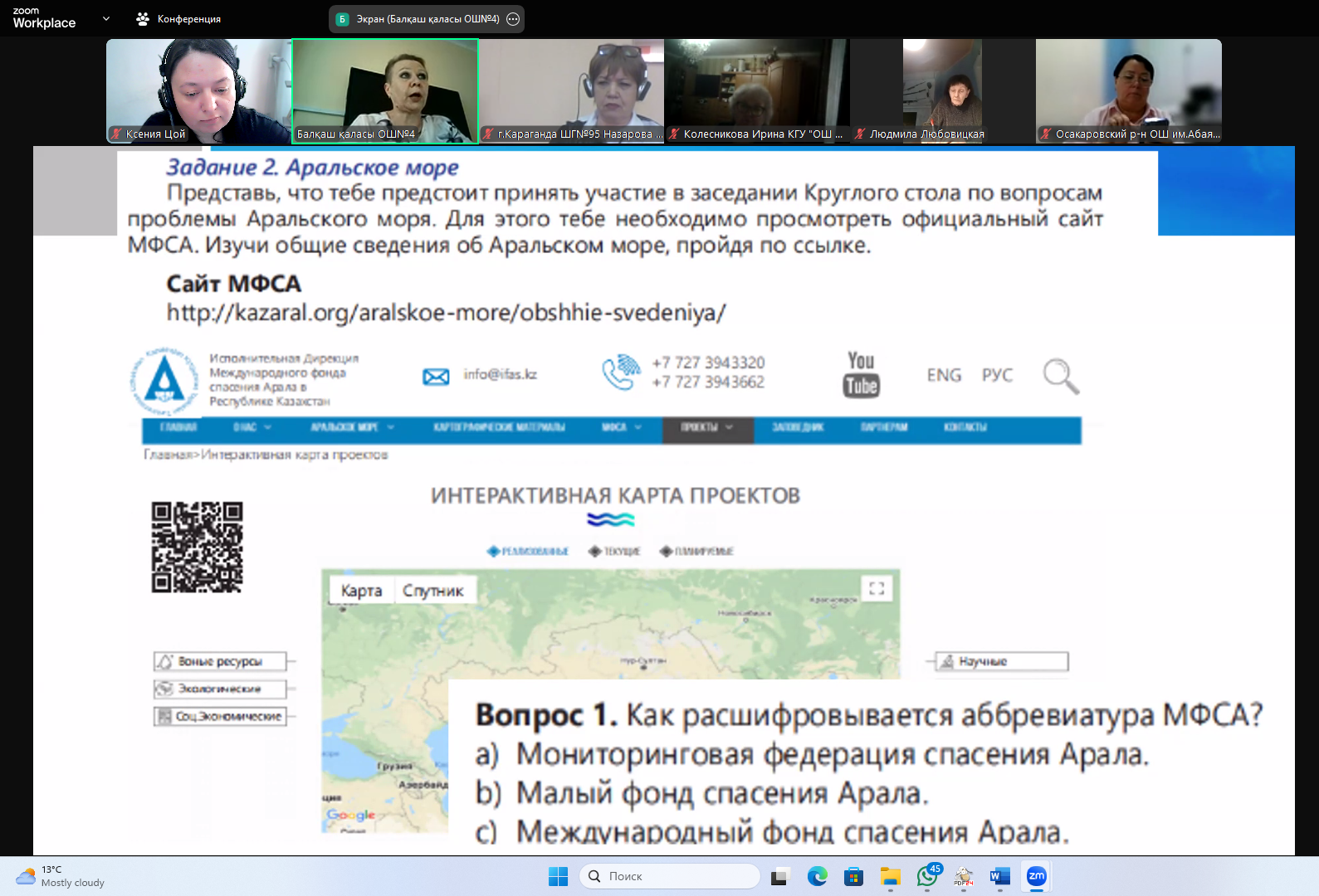The image size is (1319, 896).
Task: Click the Контакты navigation link
Action: click(965, 427)
